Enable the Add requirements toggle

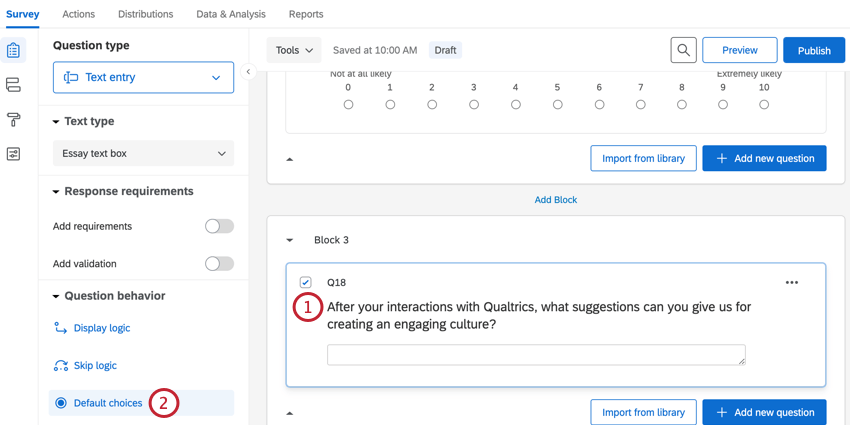[x=219, y=226]
